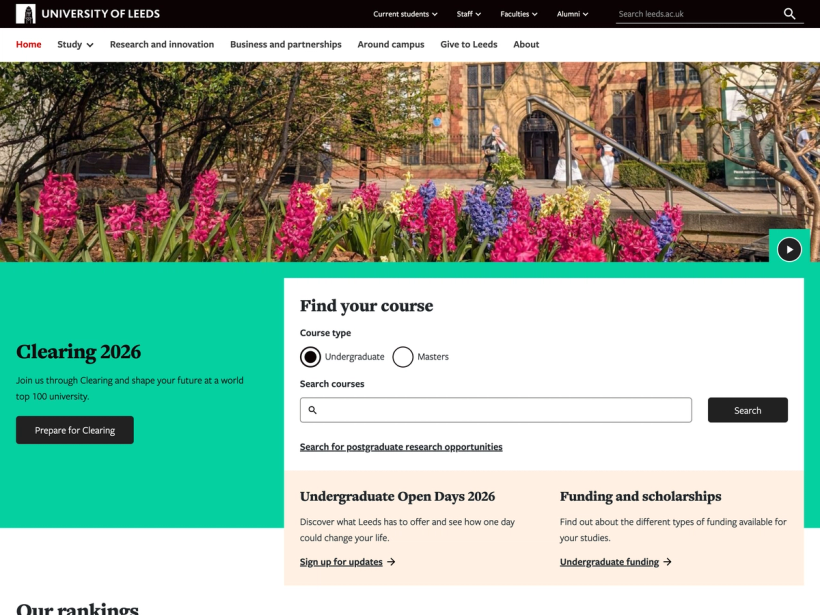Expand the Study menu chevron
This screenshot has width=820, height=615.
(x=90, y=45)
